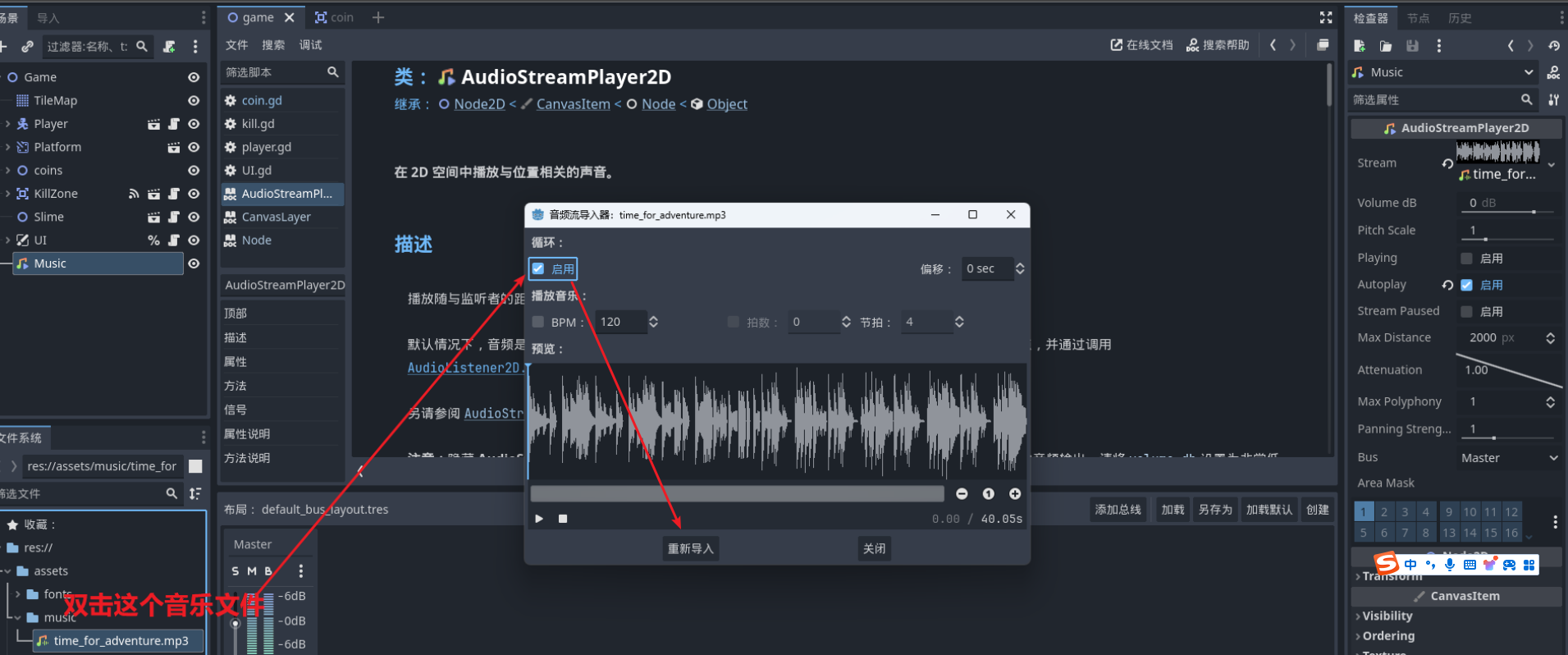Click the 重新导入 button
Viewport: 1568px width, 655px height.
tap(690, 548)
